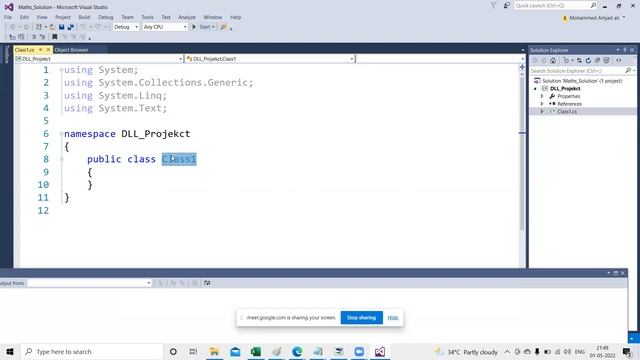Click the Show All Files icon
Viewport: 640px width, 360px height.
[607, 60]
